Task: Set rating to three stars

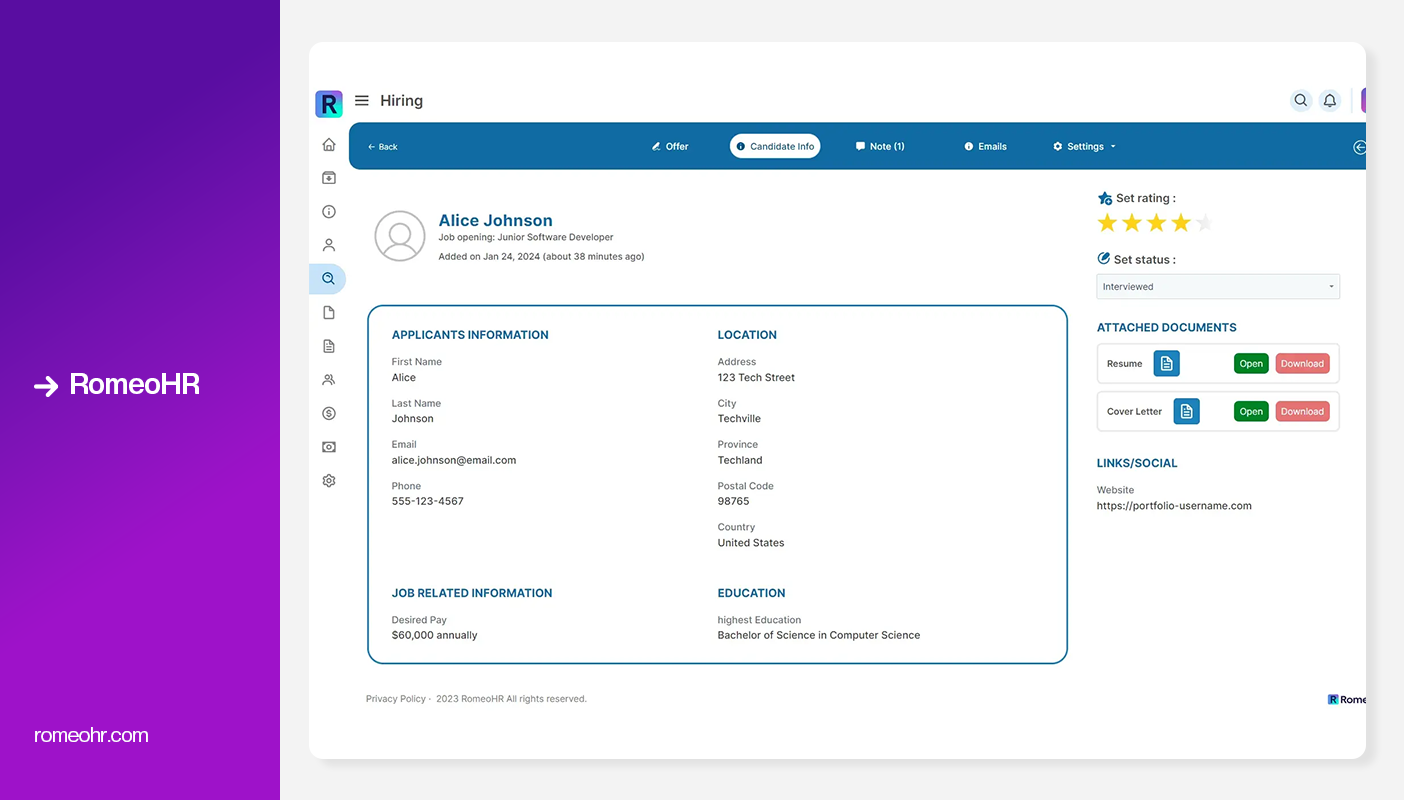Action: [1156, 223]
